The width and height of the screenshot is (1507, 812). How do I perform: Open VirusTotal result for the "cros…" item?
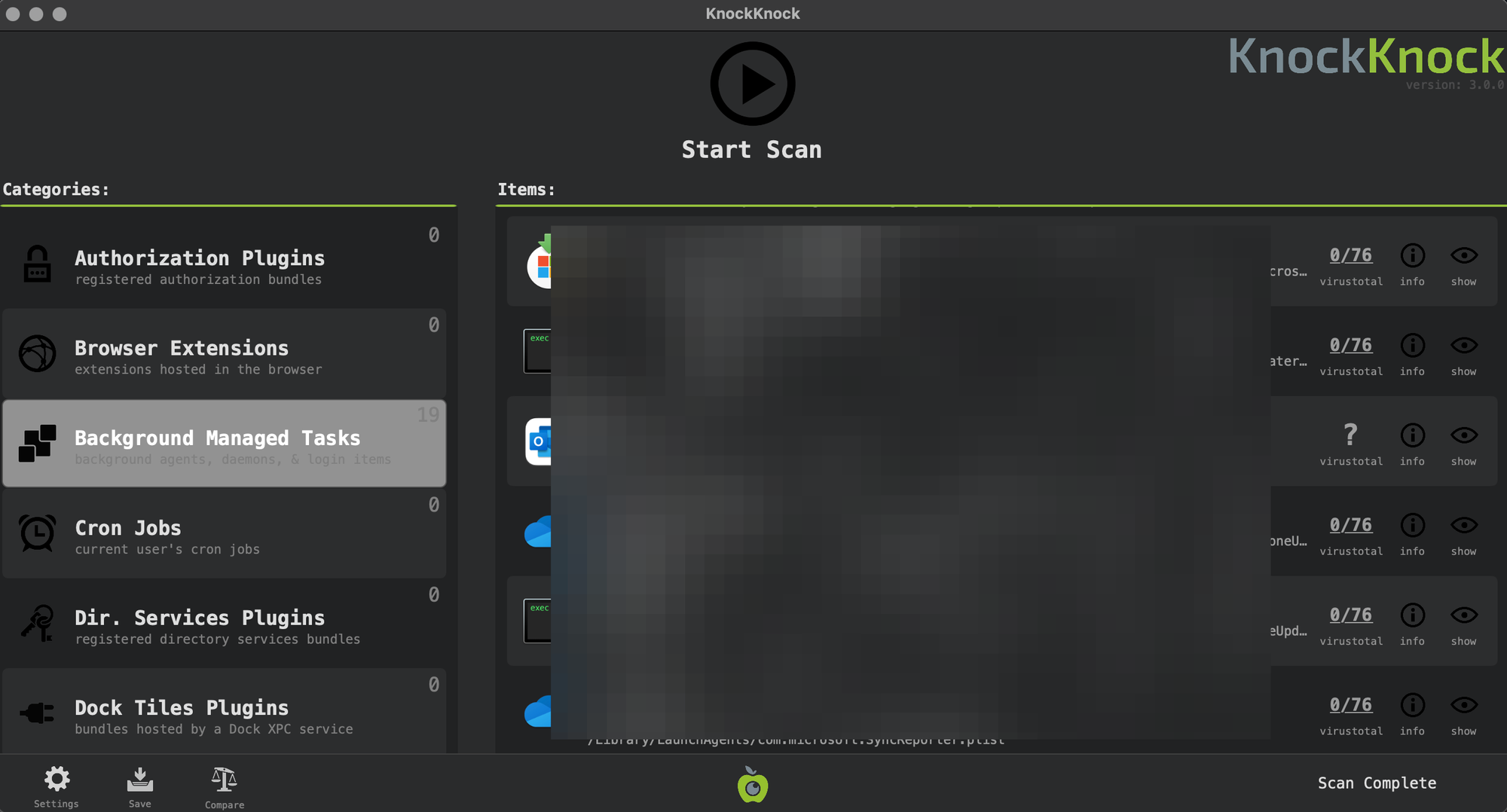click(1351, 255)
